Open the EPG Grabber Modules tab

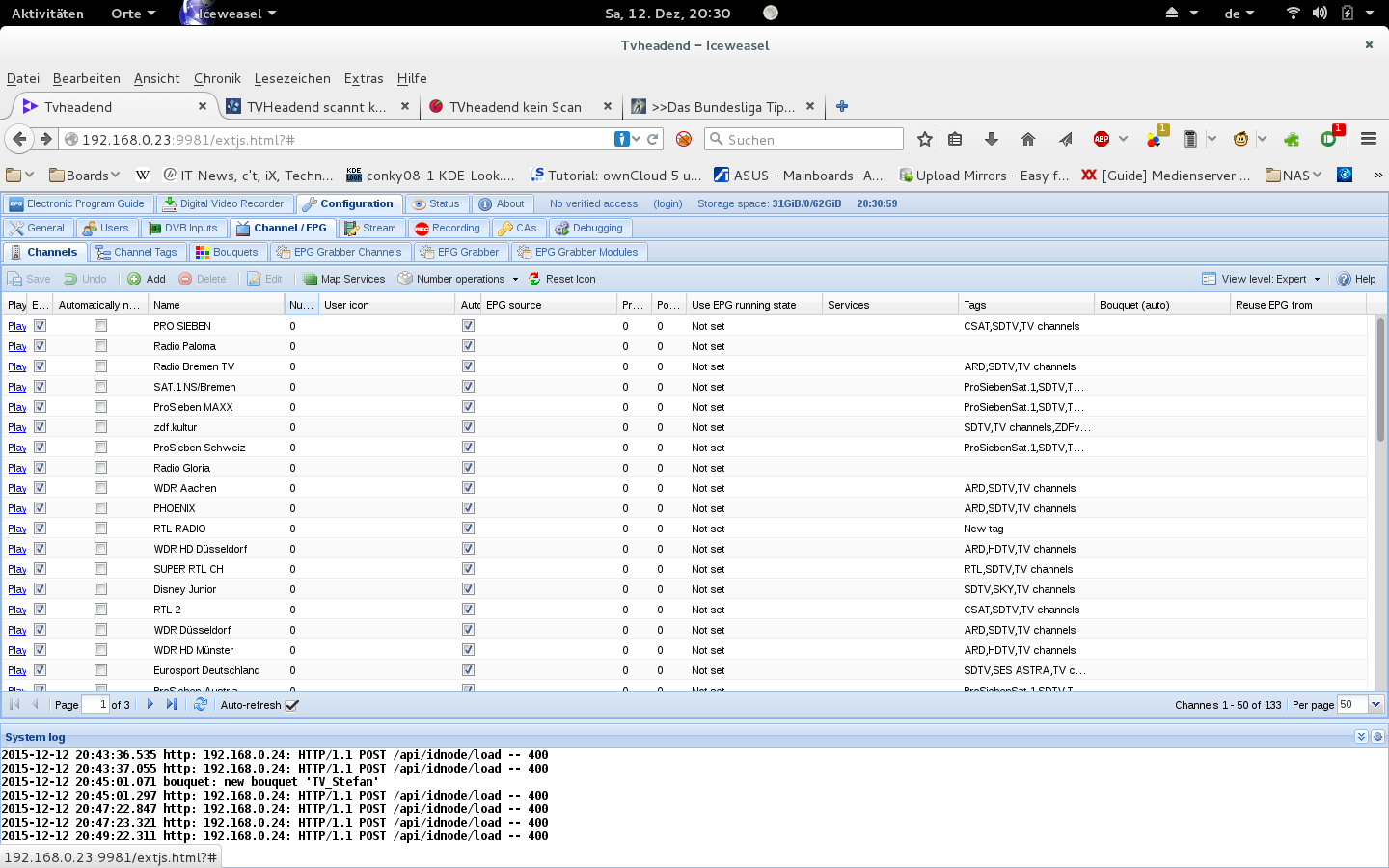click(x=578, y=252)
